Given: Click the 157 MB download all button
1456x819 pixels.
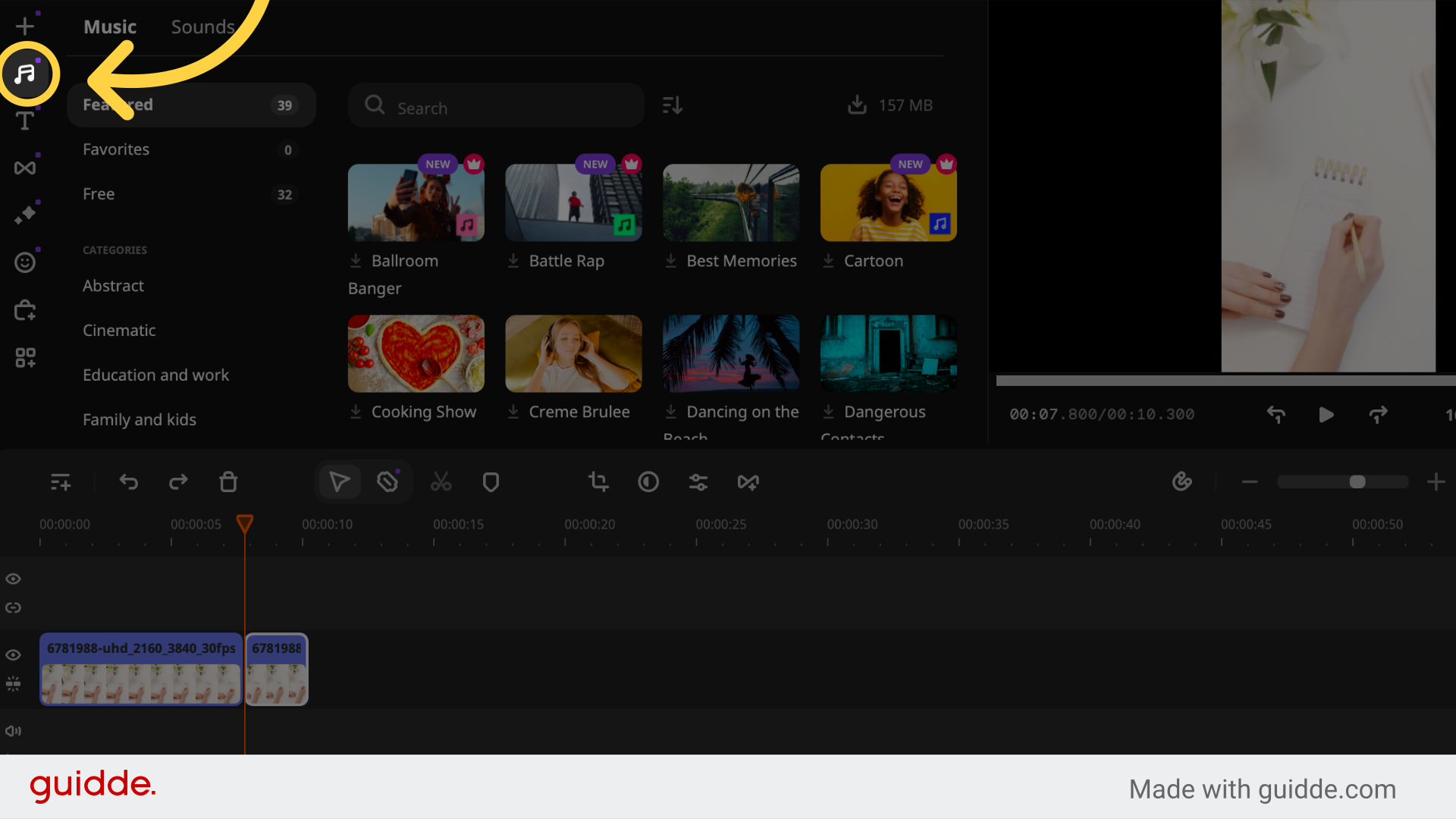Looking at the screenshot, I should 890,105.
